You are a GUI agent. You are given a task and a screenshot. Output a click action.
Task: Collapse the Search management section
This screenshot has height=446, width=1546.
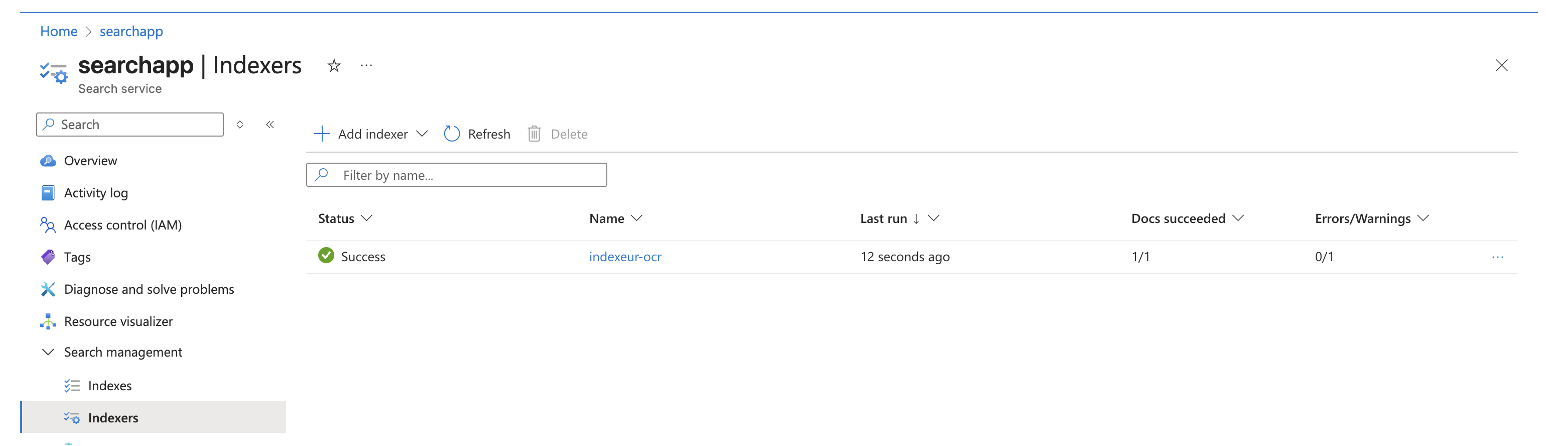point(48,352)
